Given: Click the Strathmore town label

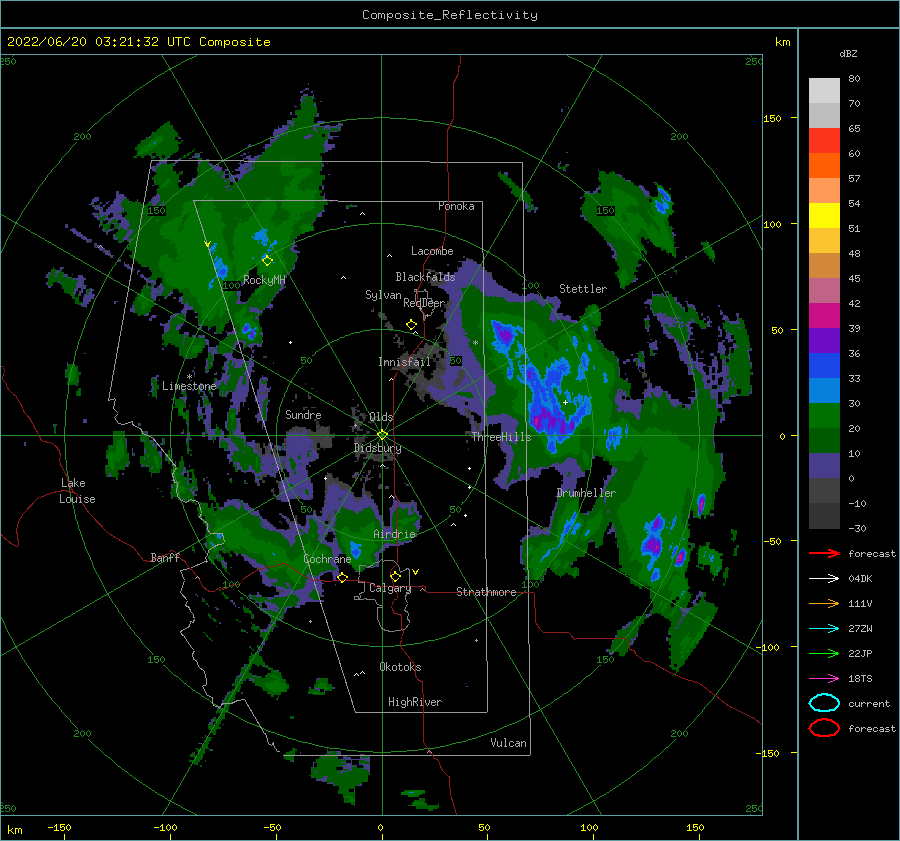Looking at the screenshot, I should tap(486, 592).
